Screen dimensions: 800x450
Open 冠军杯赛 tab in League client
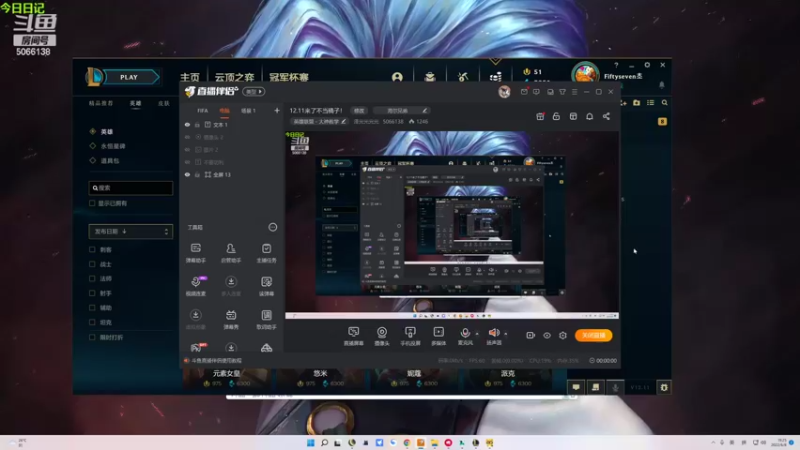[x=289, y=78]
